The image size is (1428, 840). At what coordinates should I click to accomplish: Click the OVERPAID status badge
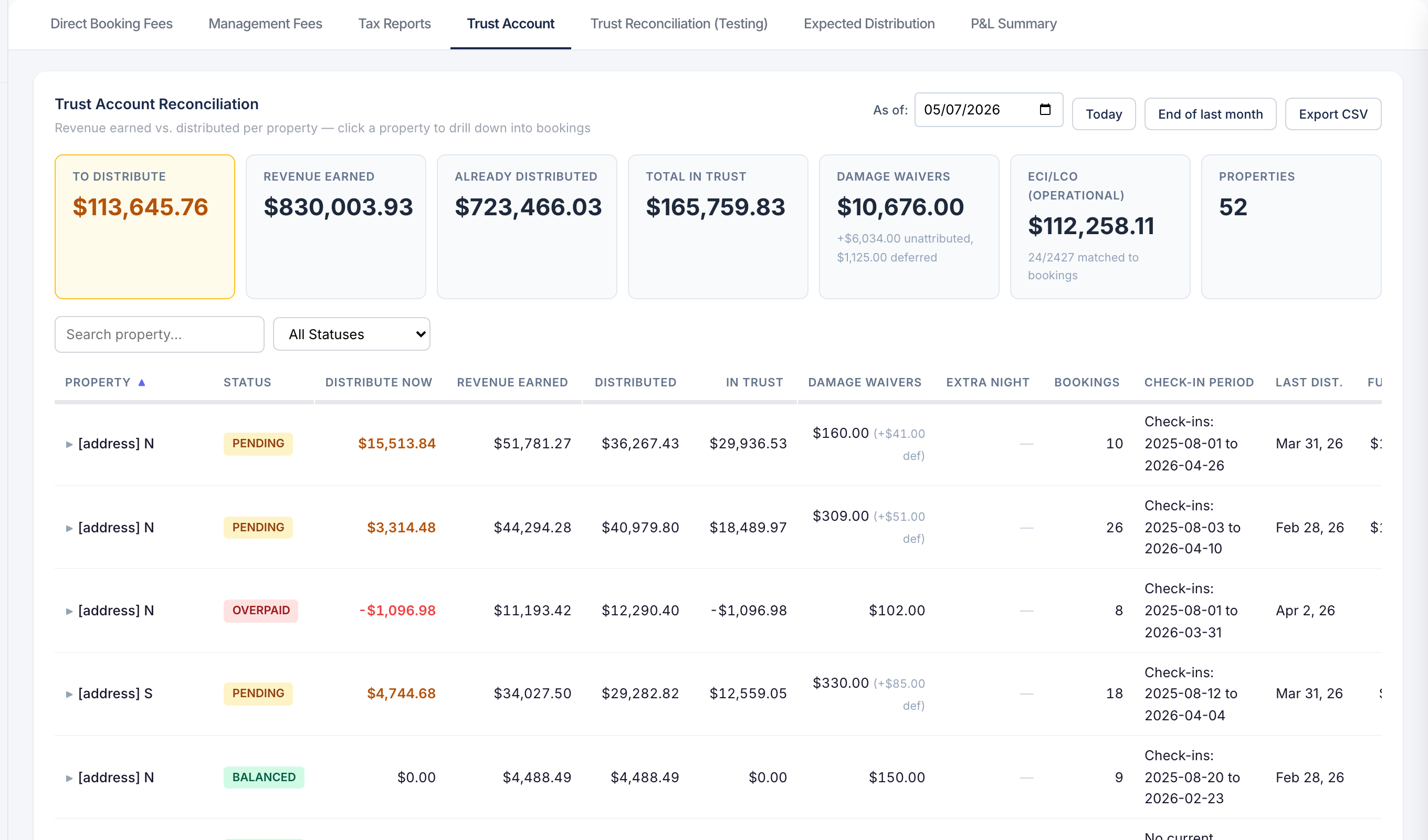tap(261, 611)
